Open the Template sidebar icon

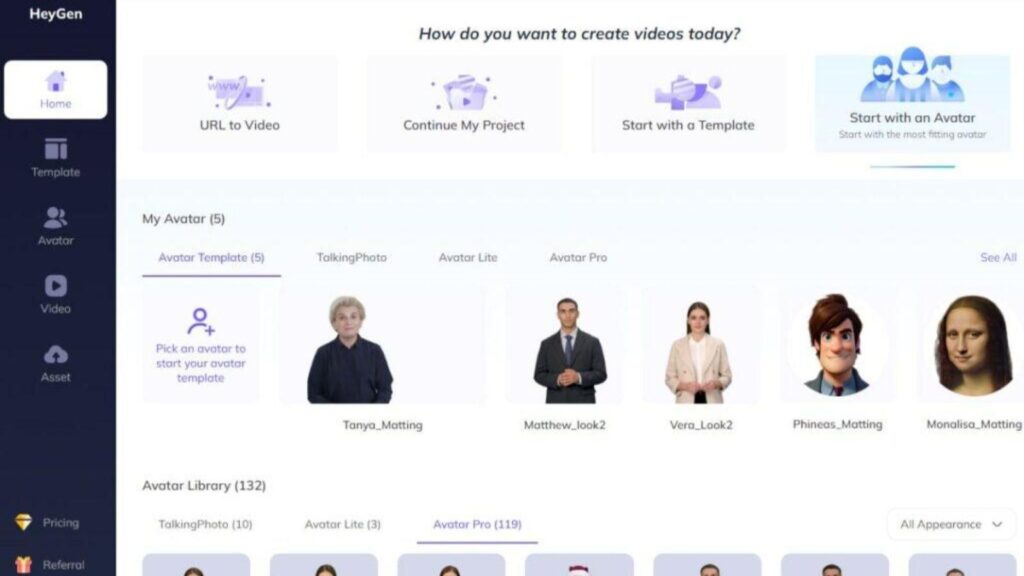pos(56,149)
